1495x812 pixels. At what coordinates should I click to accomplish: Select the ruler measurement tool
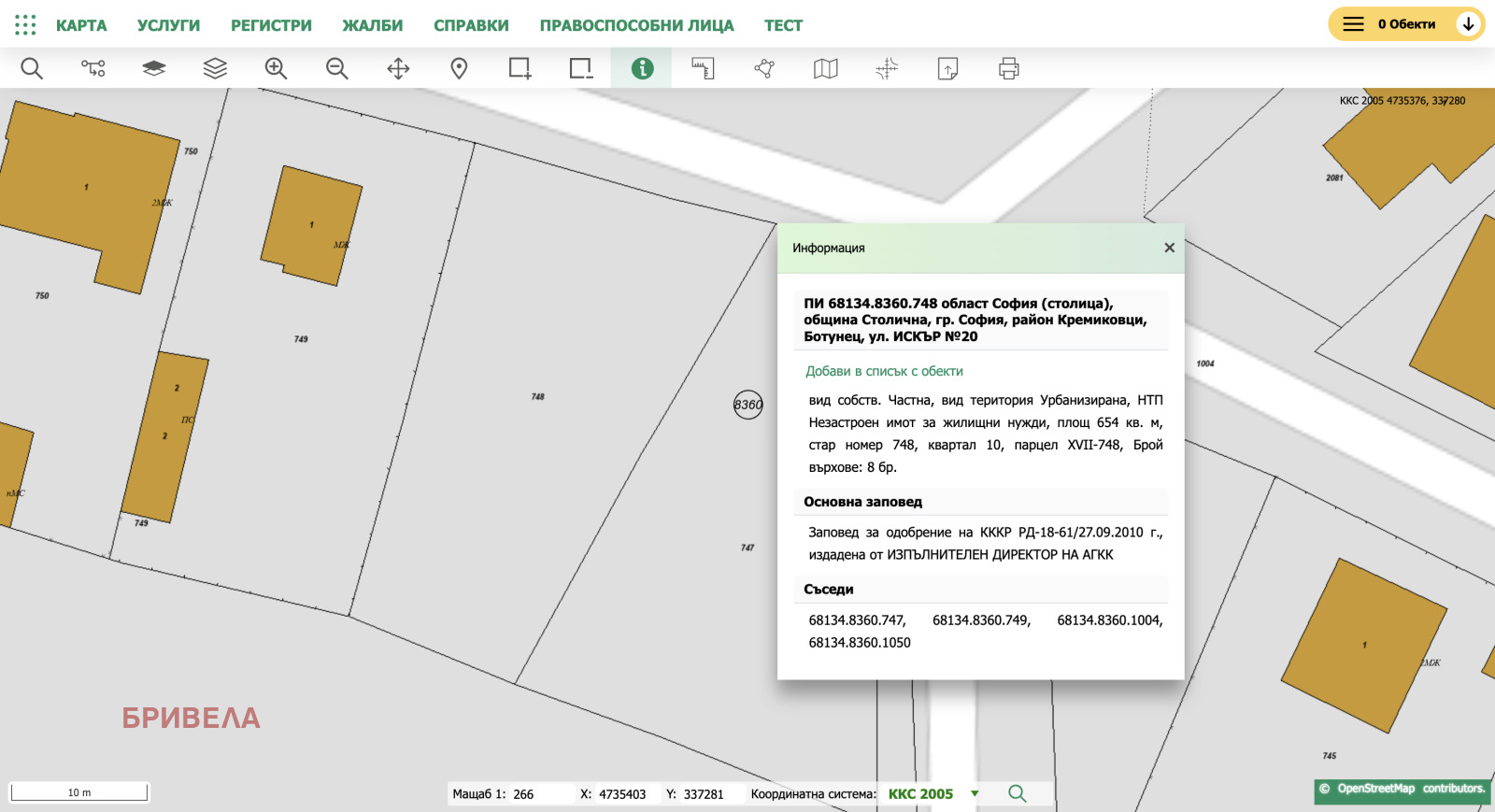pos(703,68)
